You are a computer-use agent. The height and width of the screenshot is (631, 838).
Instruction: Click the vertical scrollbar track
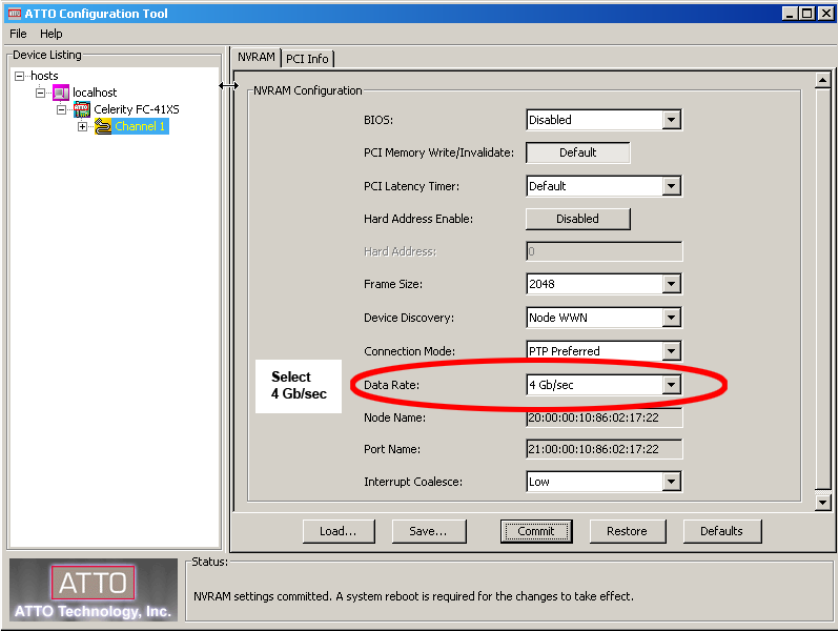point(823,289)
